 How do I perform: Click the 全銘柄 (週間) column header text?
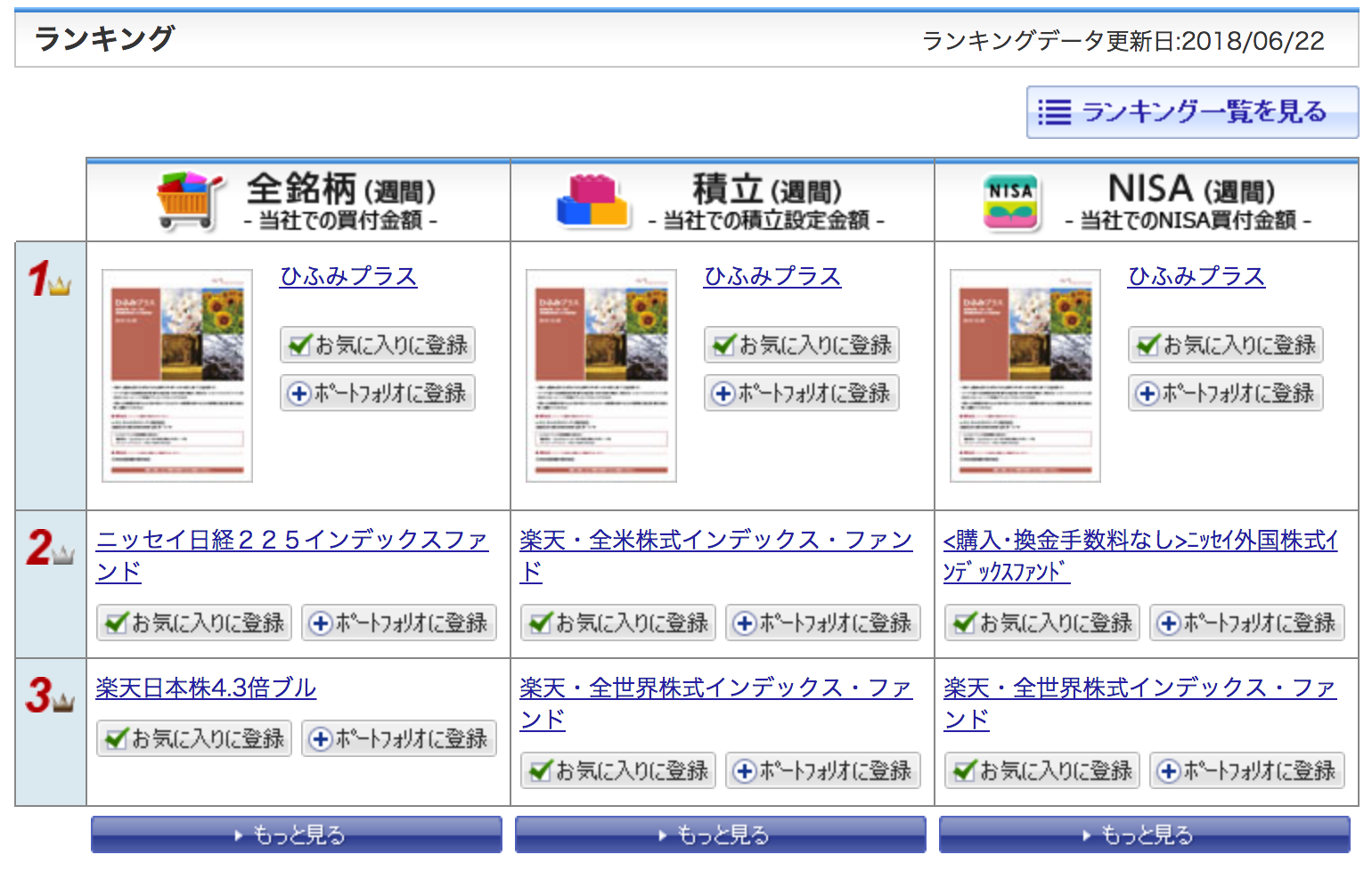[x=341, y=189]
